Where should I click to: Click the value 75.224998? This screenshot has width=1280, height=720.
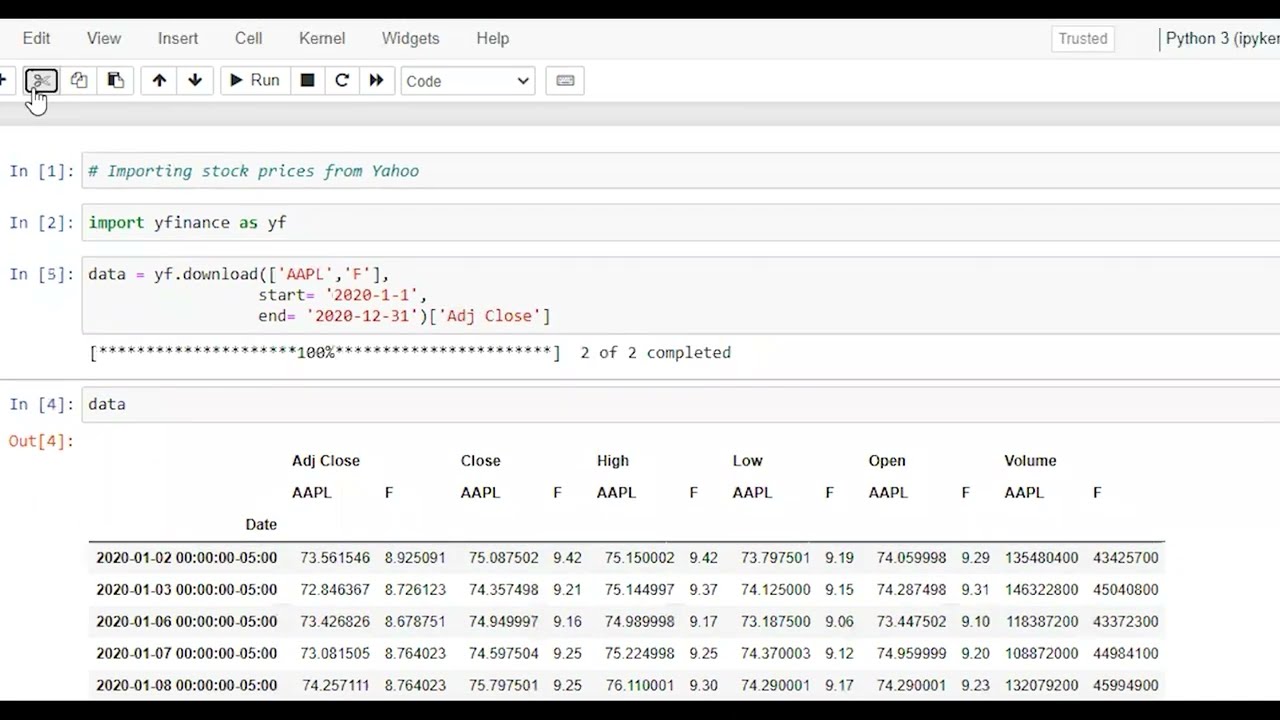tap(639, 653)
